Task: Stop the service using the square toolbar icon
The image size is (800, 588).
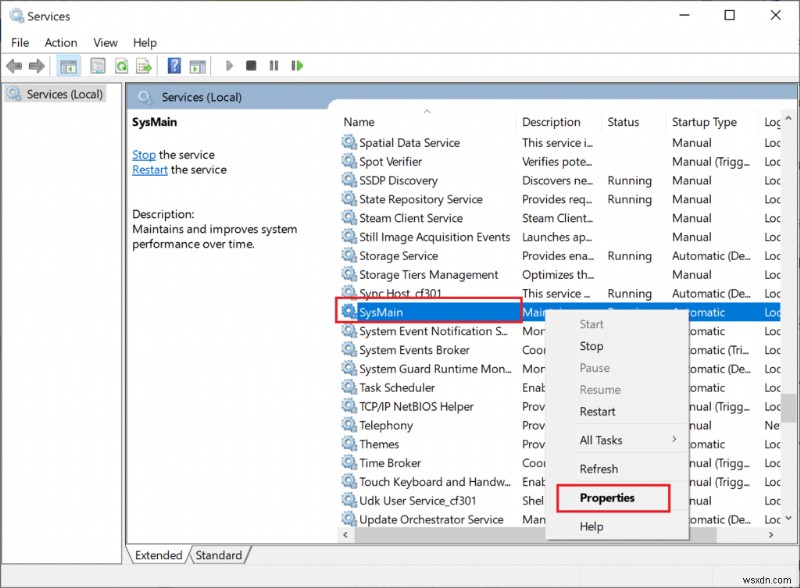Action: pyautogui.click(x=252, y=66)
